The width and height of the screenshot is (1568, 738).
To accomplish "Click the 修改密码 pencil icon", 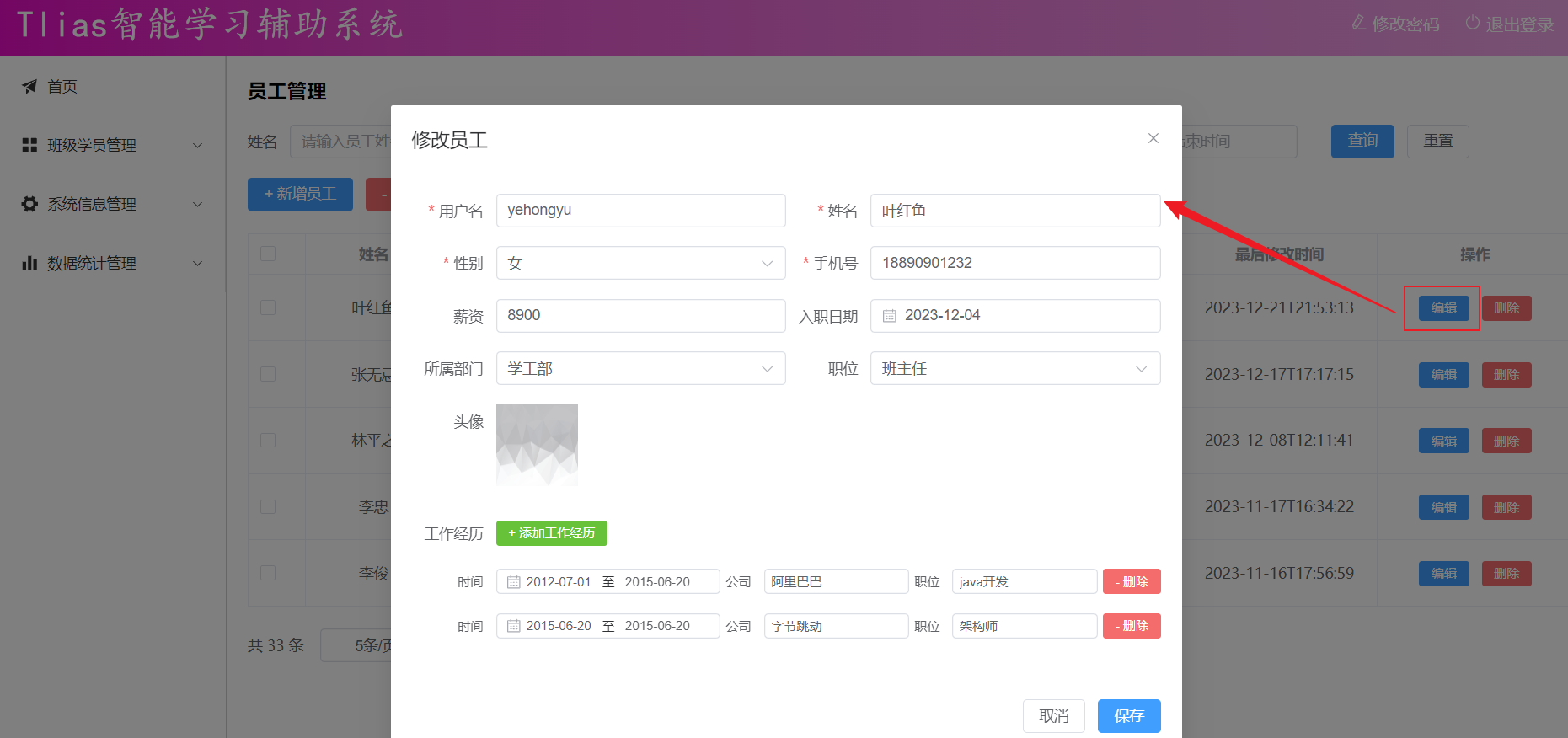I will pyautogui.click(x=1358, y=23).
